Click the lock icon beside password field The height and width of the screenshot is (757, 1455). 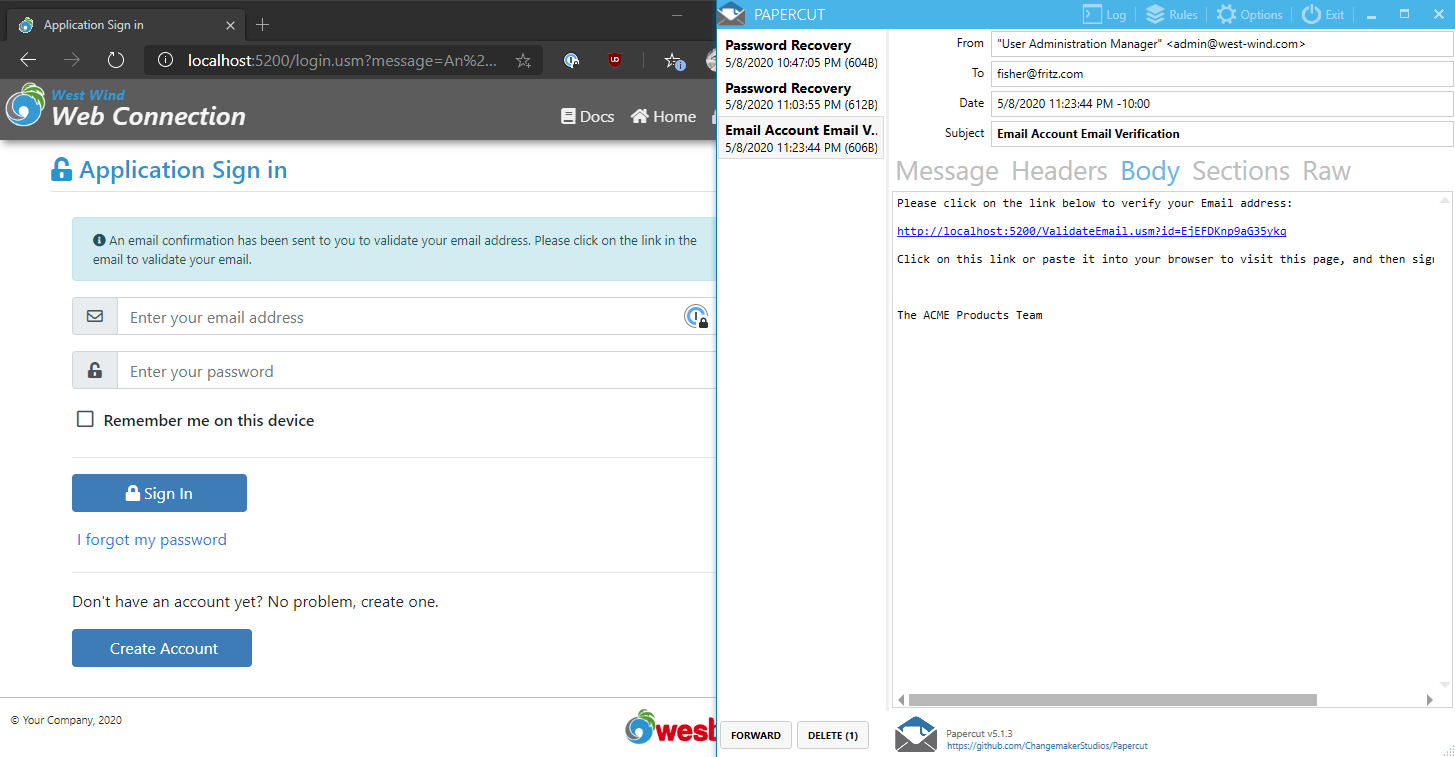click(95, 370)
